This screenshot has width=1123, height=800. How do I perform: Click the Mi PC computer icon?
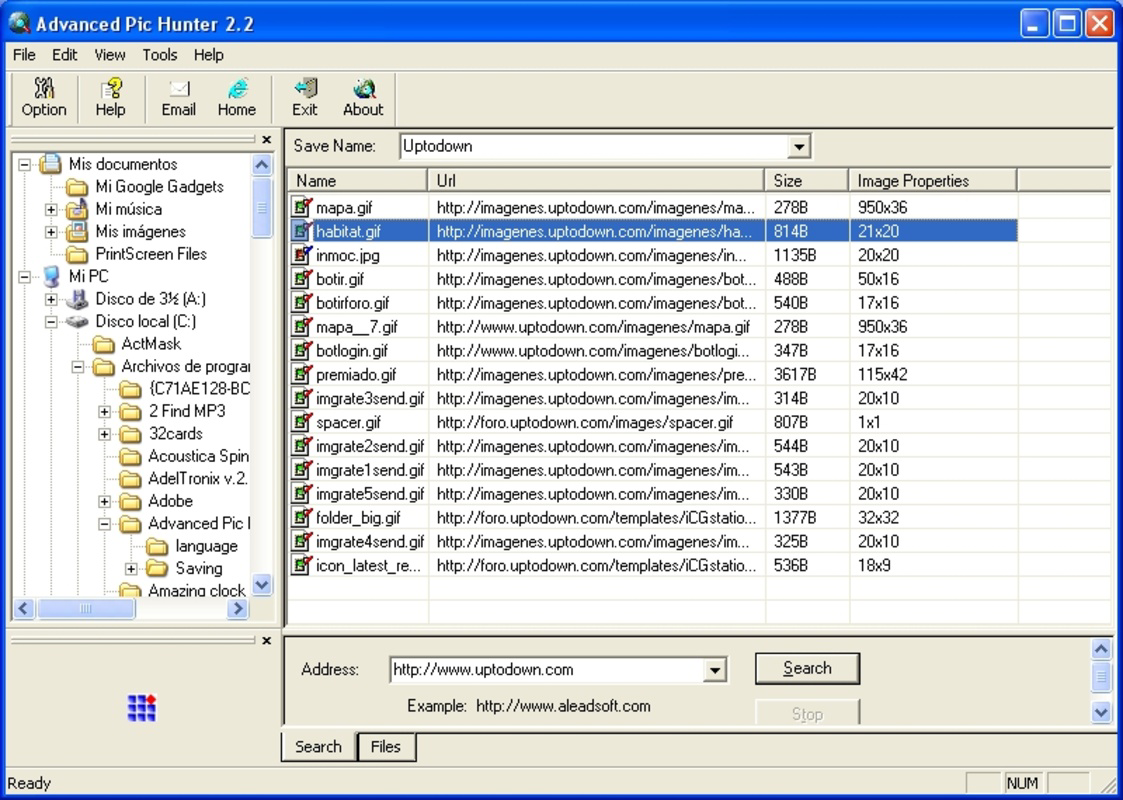(x=51, y=276)
